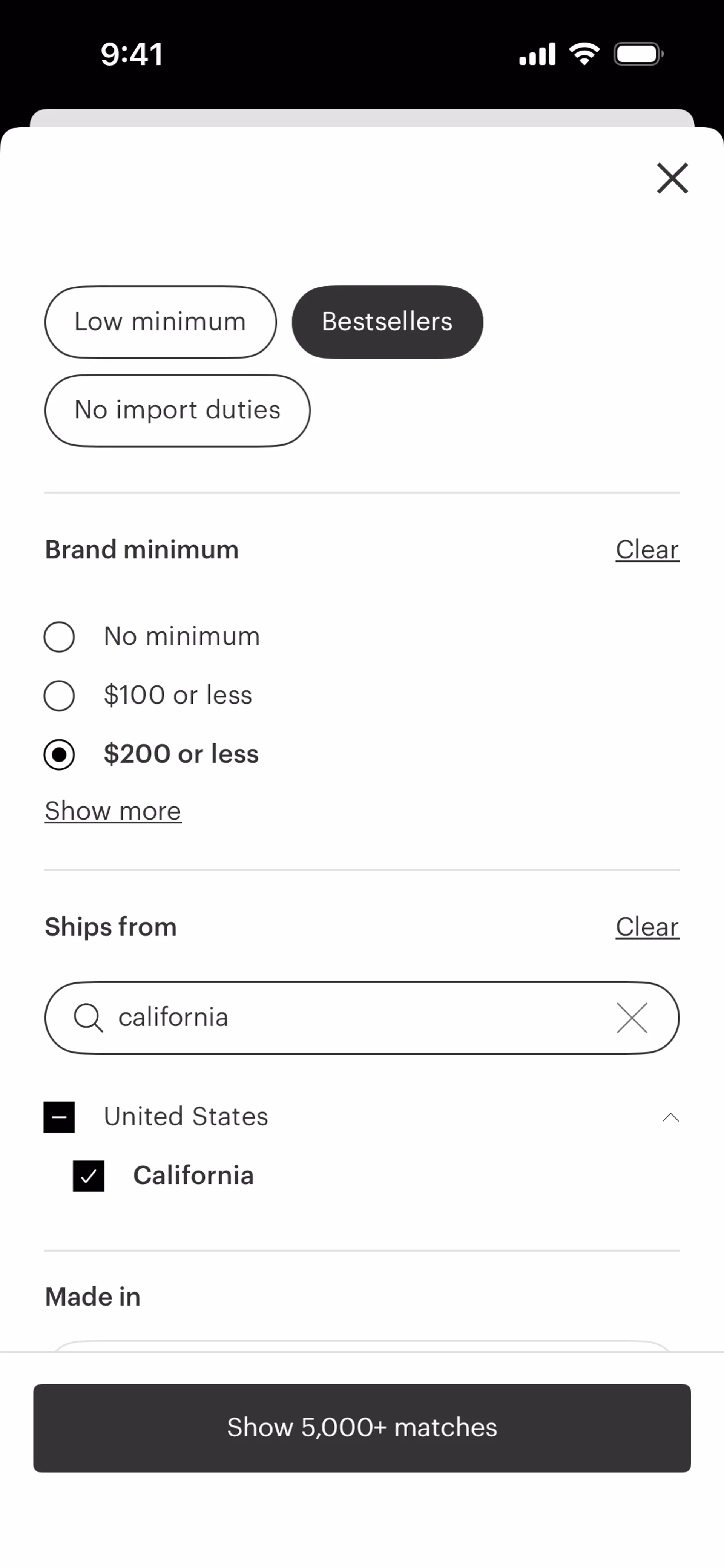Tap the search magnifier icon
Viewport: 724px width, 1568px height.
point(88,1018)
